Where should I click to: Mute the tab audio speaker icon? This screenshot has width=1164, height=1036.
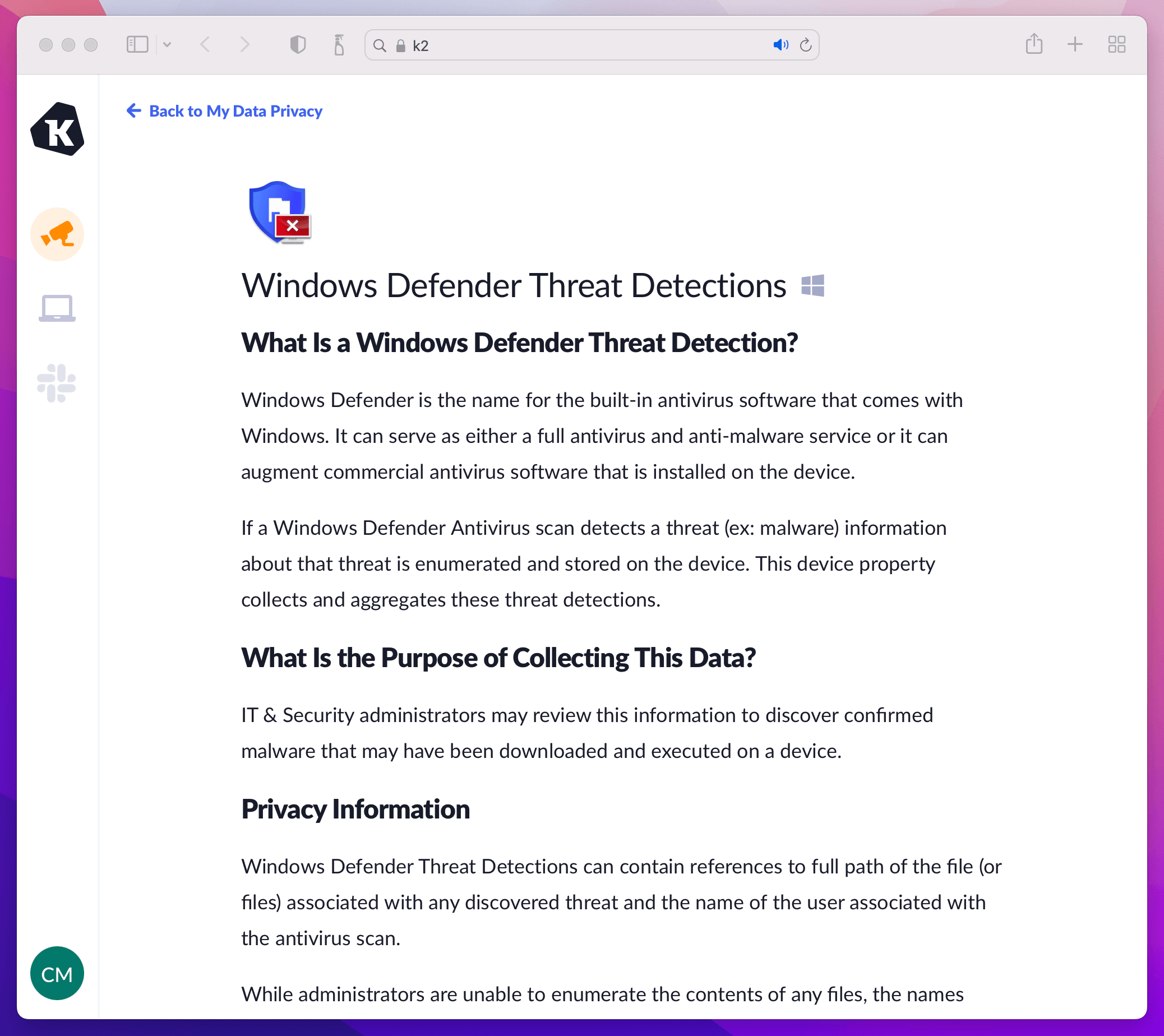tap(780, 45)
